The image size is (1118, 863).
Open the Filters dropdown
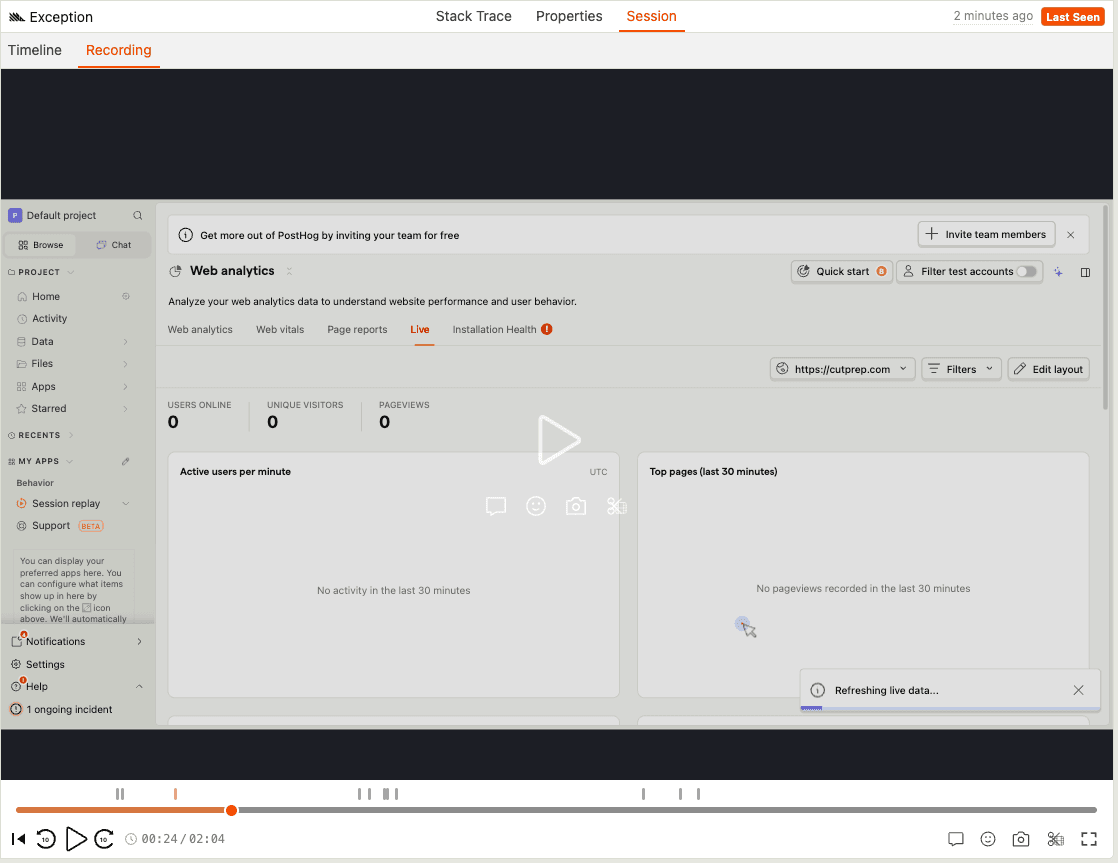click(x=961, y=369)
